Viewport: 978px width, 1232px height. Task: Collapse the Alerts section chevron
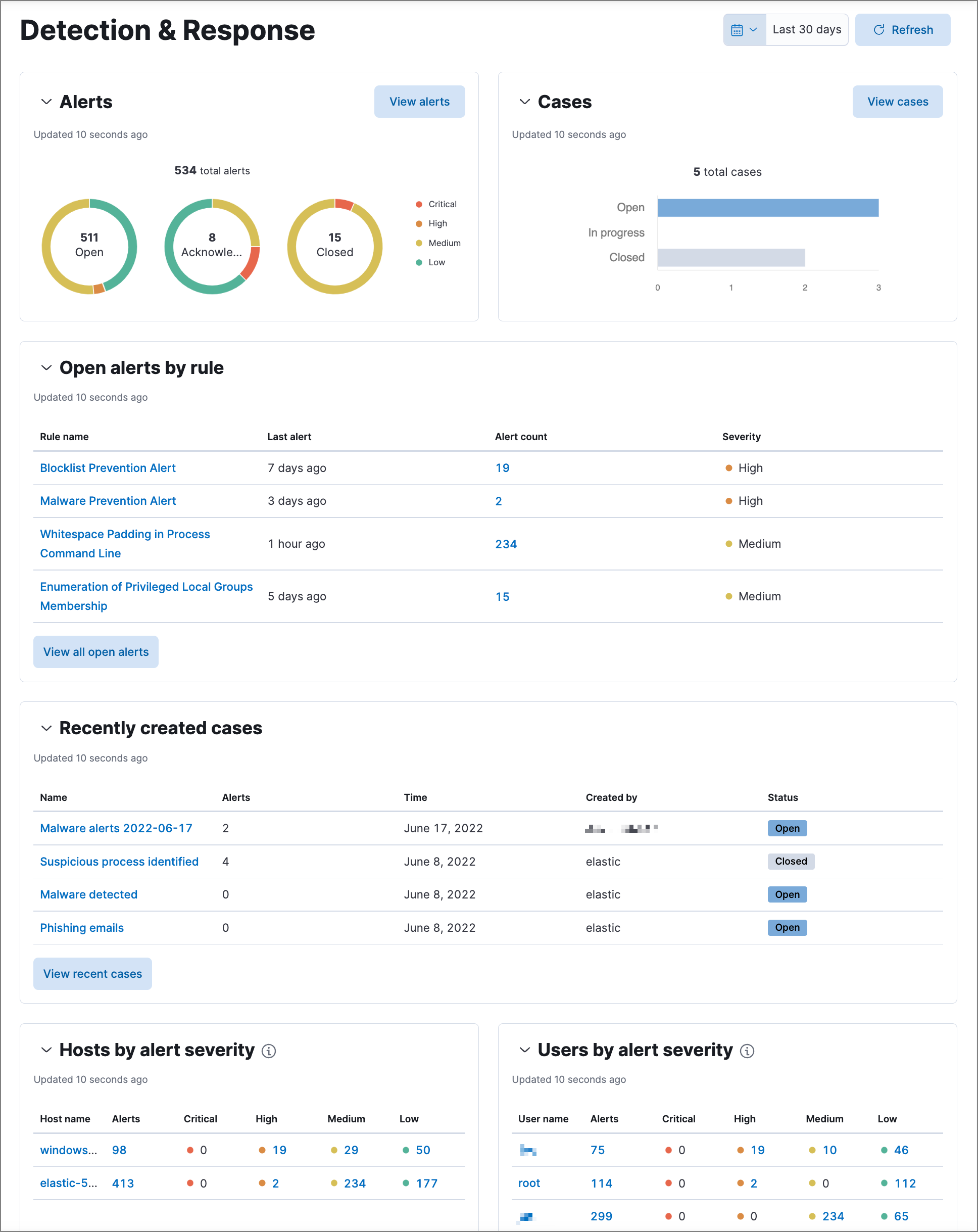click(x=47, y=100)
